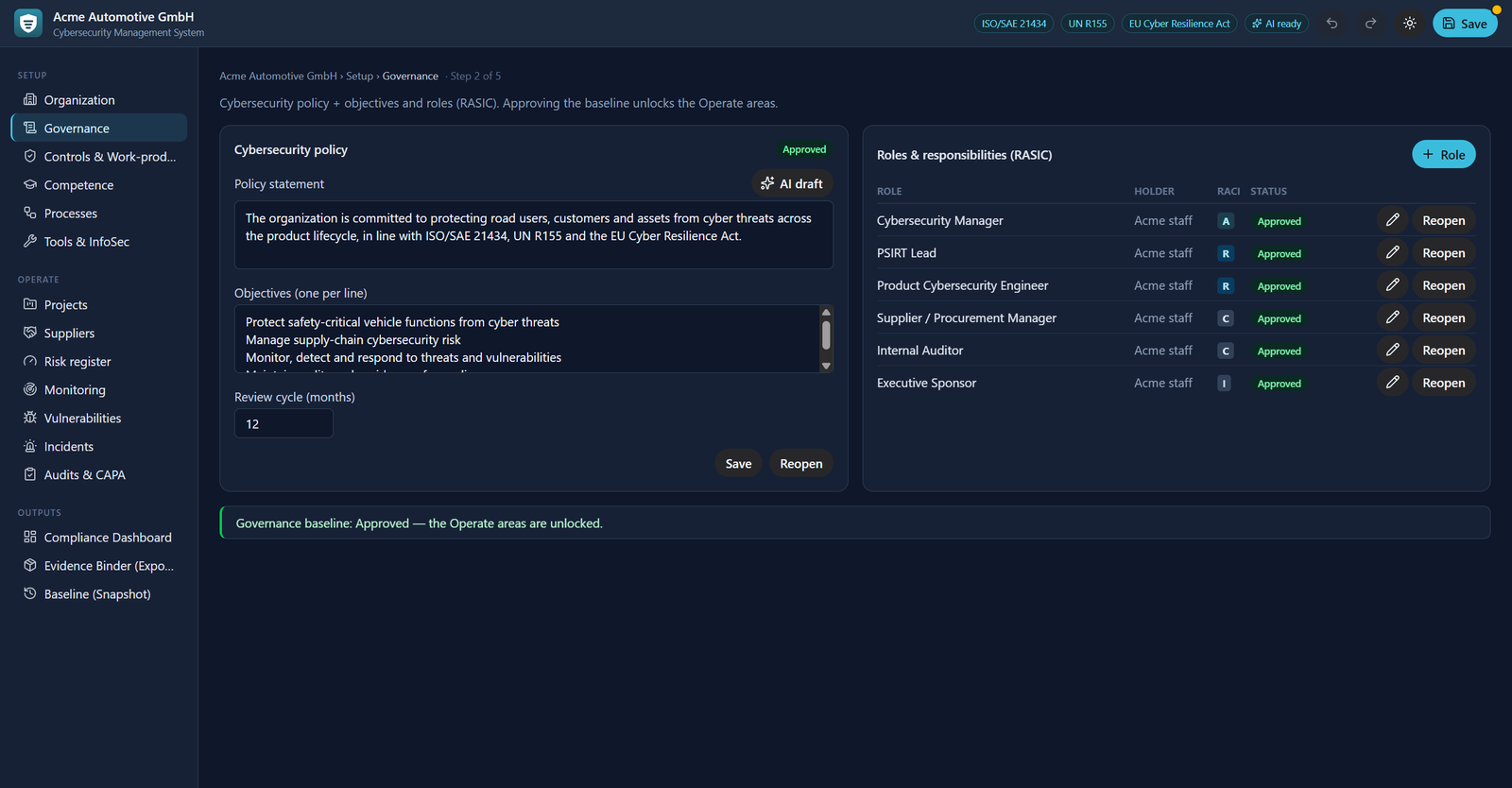This screenshot has width=1512, height=788.
Task: Click the Objectives scrollbar up arrow
Action: coord(826,312)
